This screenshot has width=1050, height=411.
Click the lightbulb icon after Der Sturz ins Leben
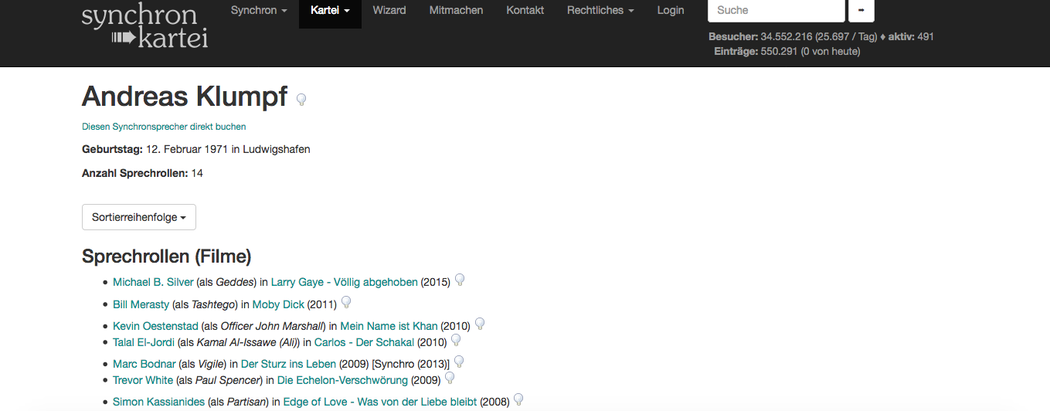[x=459, y=361]
